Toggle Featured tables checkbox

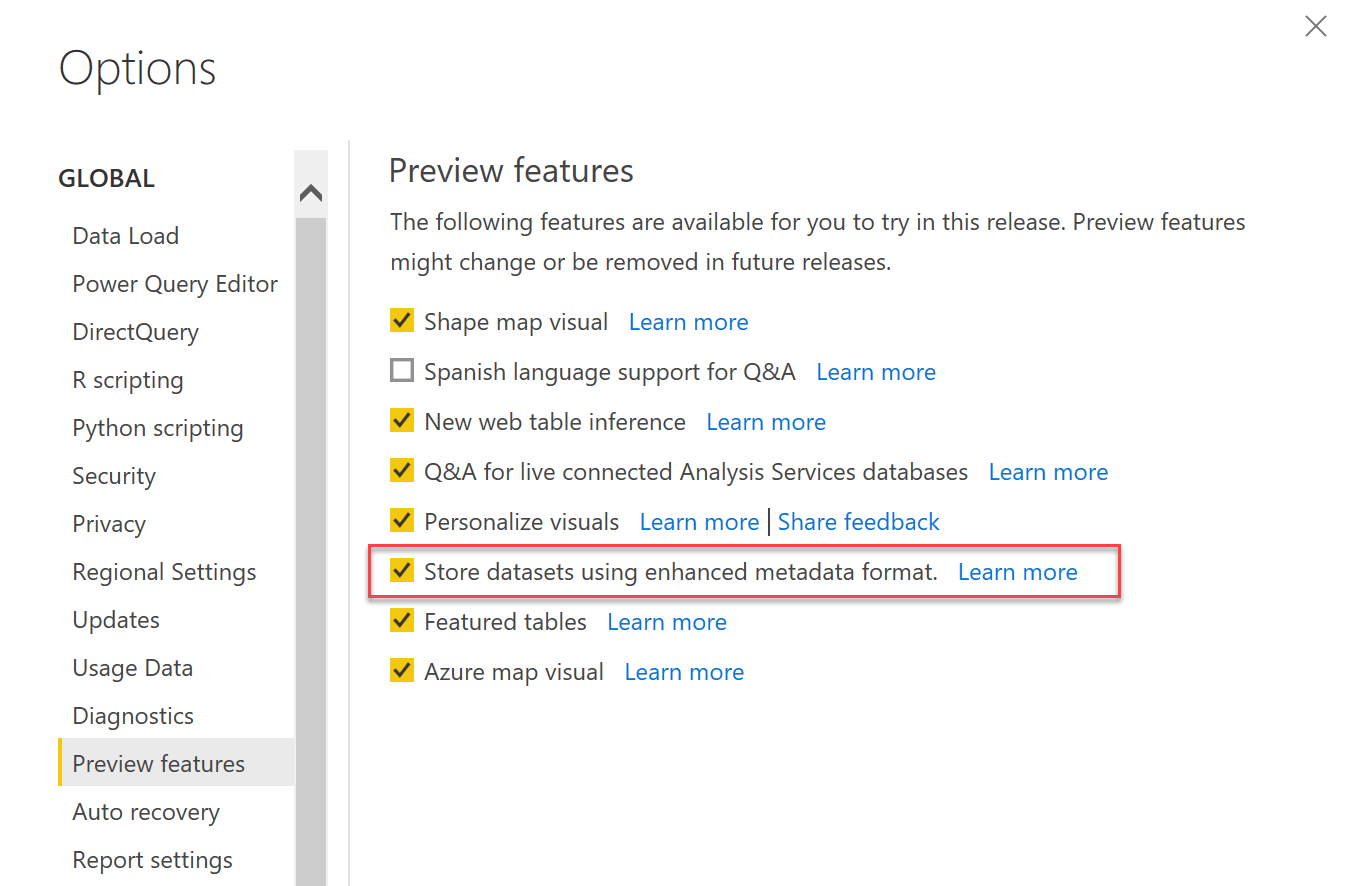pyautogui.click(x=402, y=621)
